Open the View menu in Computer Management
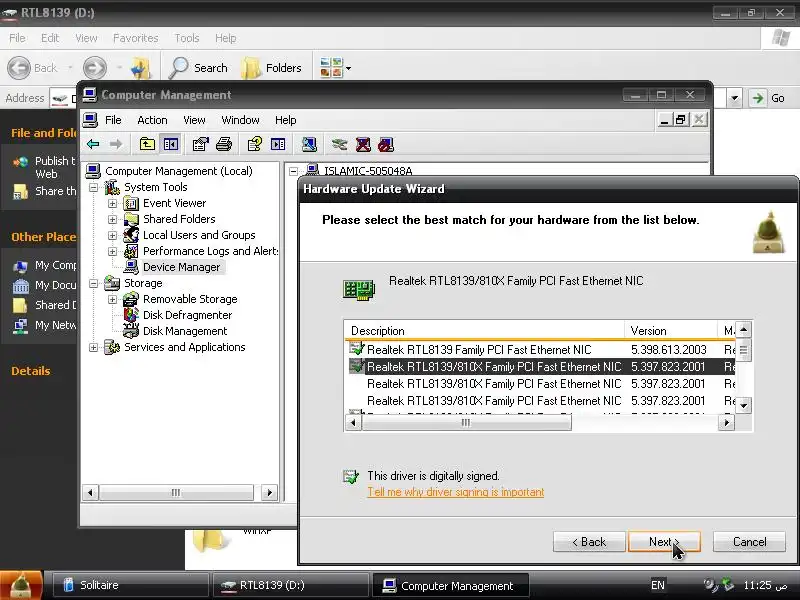 click(x=194, y=120)
